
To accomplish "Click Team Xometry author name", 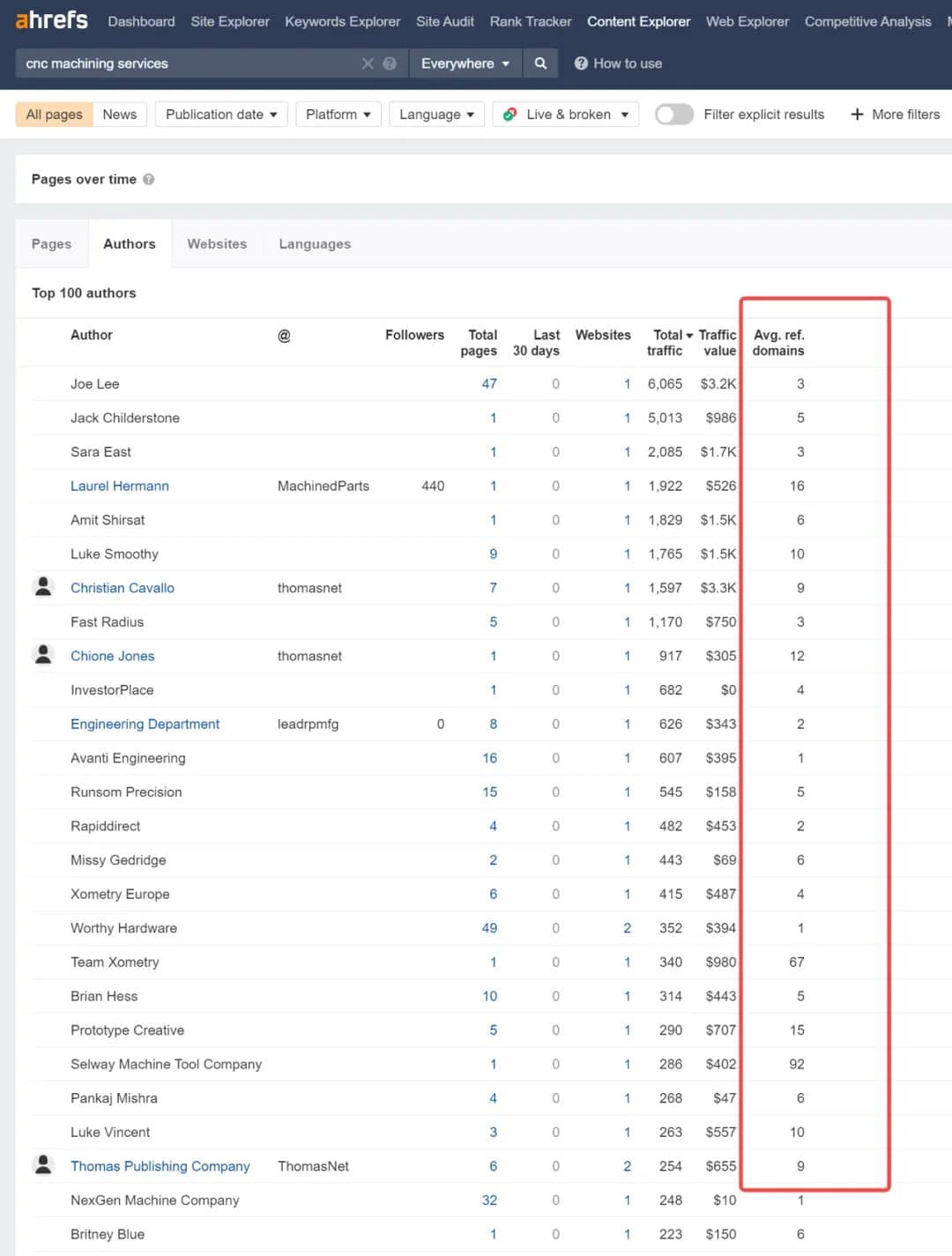I will [x=115, y=962].
